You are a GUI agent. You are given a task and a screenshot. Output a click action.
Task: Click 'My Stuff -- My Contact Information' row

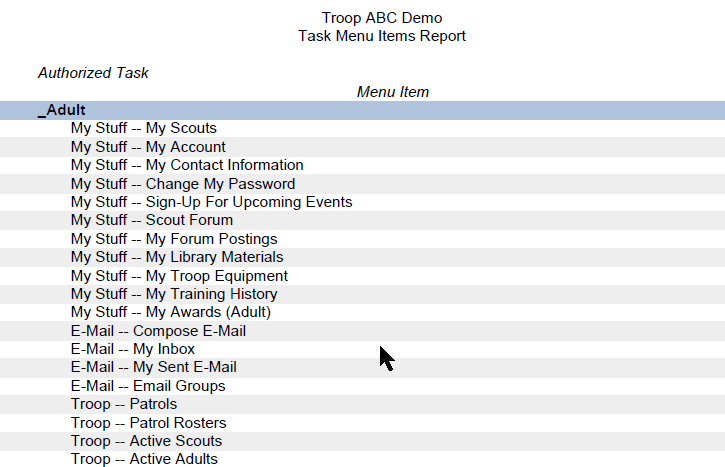(x=362, y=165)
